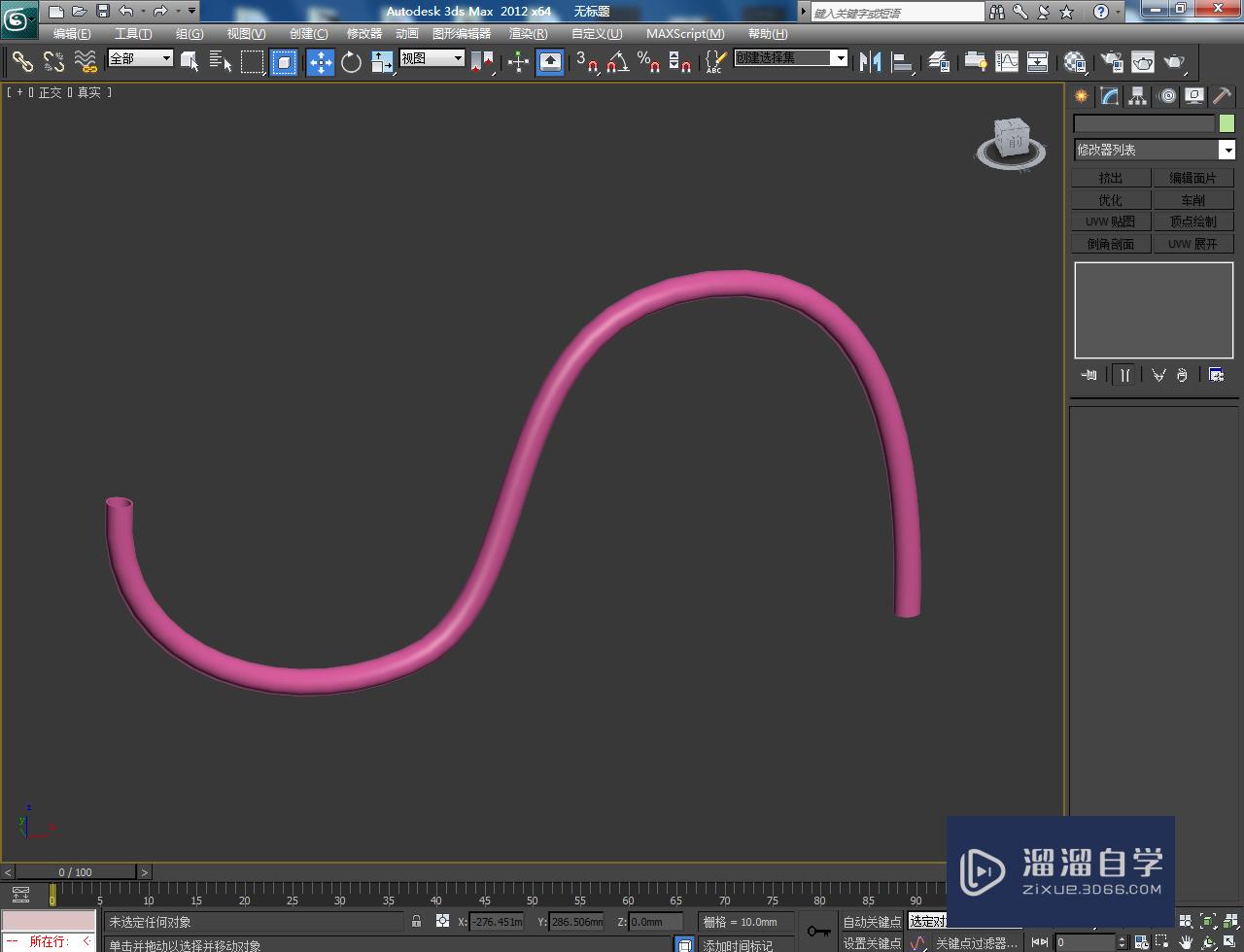
Task: Click the Unlink Selection tool
Action: (53, 61)
